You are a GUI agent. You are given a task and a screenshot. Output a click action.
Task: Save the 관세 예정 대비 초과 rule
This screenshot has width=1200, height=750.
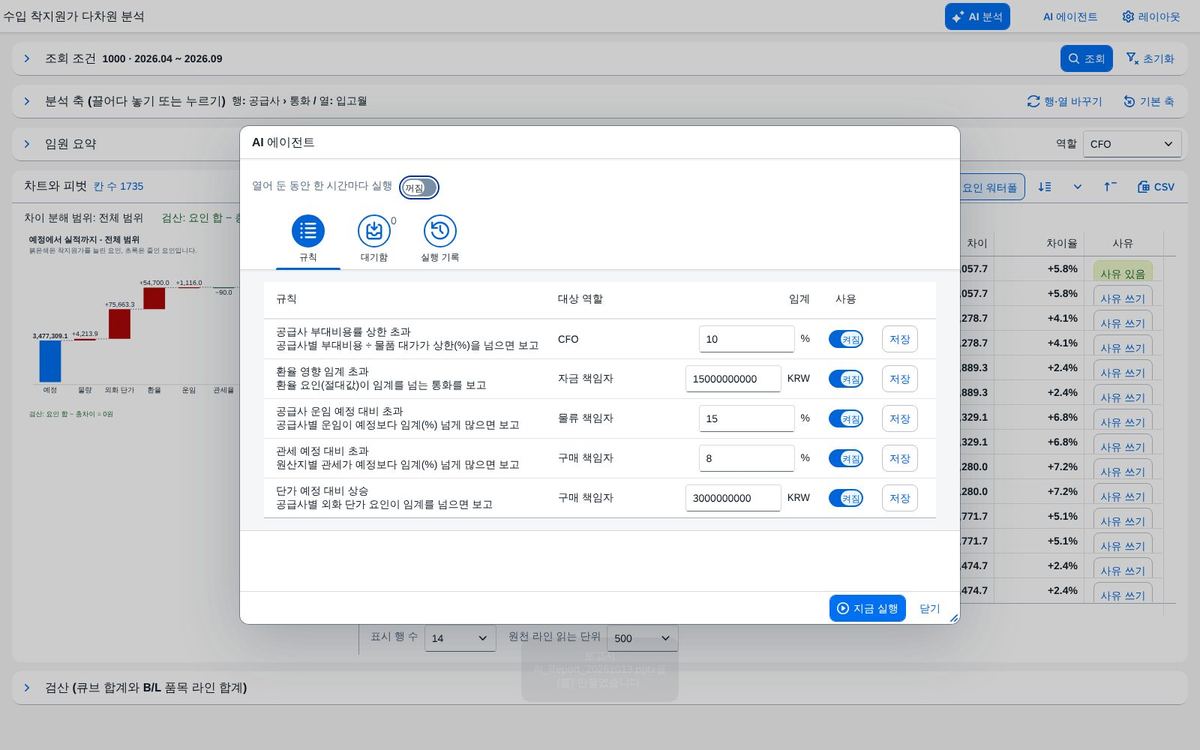[900, 458]
